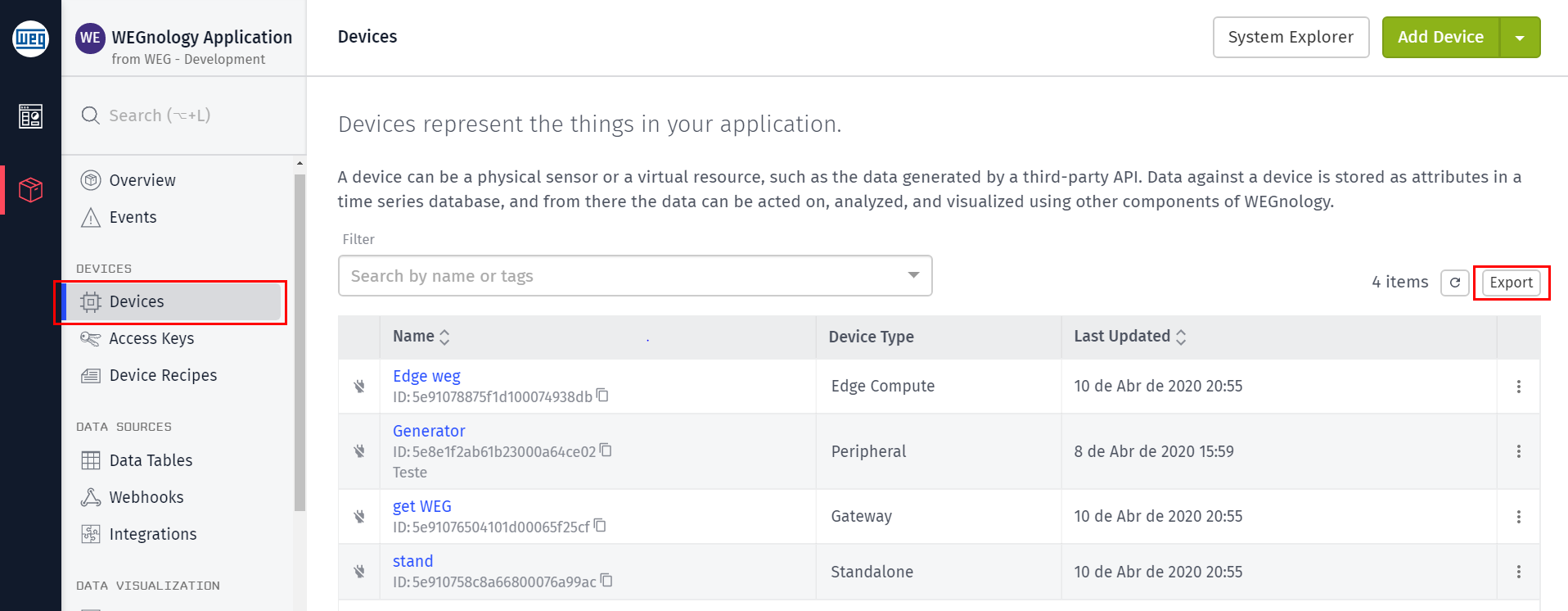
Task: Click the WEGnology Application title
Action: (202, 38)
